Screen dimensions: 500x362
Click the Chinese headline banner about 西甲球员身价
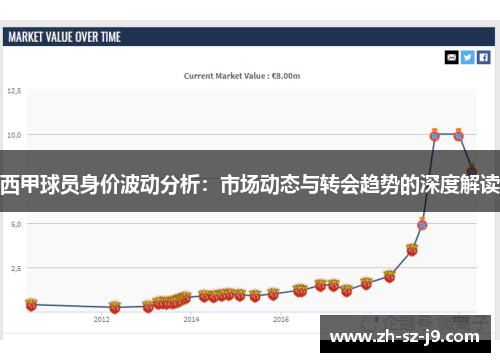pyautogui.click(x=250, y=181)
